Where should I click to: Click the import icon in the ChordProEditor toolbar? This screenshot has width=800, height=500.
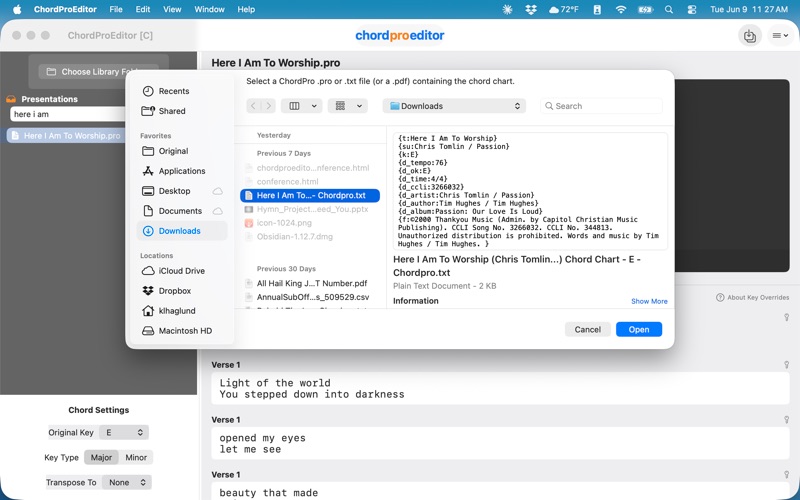coord(749,36)
